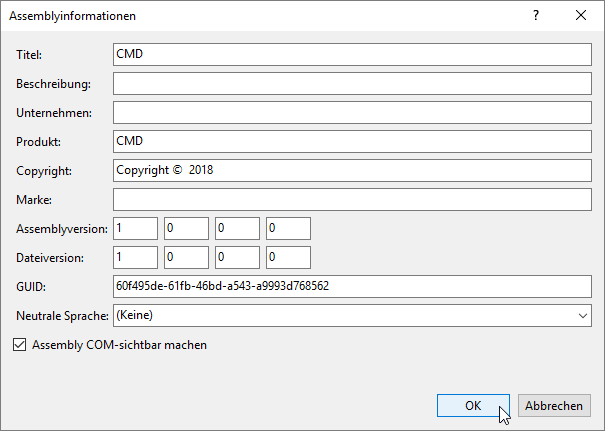605x431 pixels.
Task: Click Dateiversion last number box
Action: point(288,257)
